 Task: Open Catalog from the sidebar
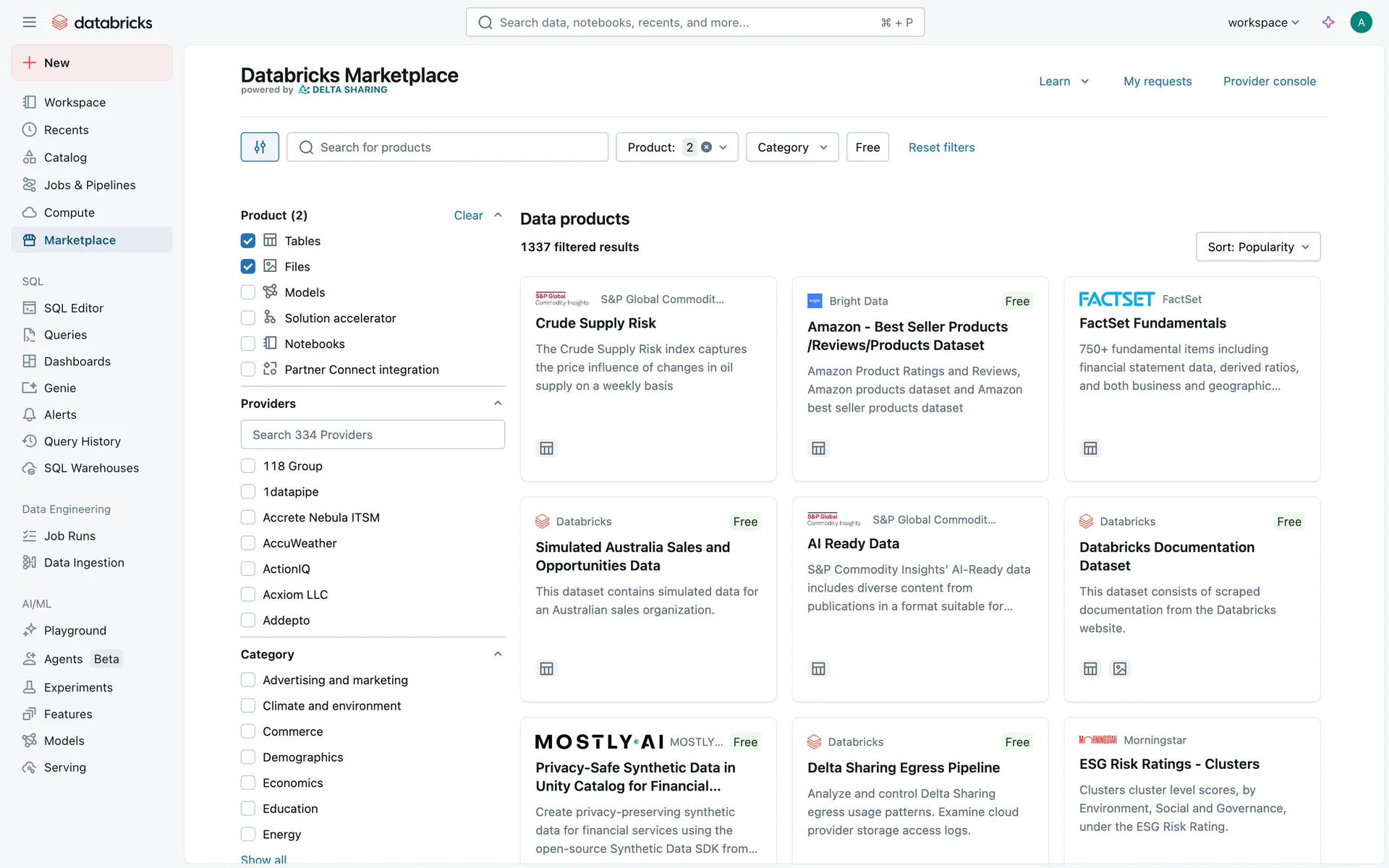[x=65, y=158]
